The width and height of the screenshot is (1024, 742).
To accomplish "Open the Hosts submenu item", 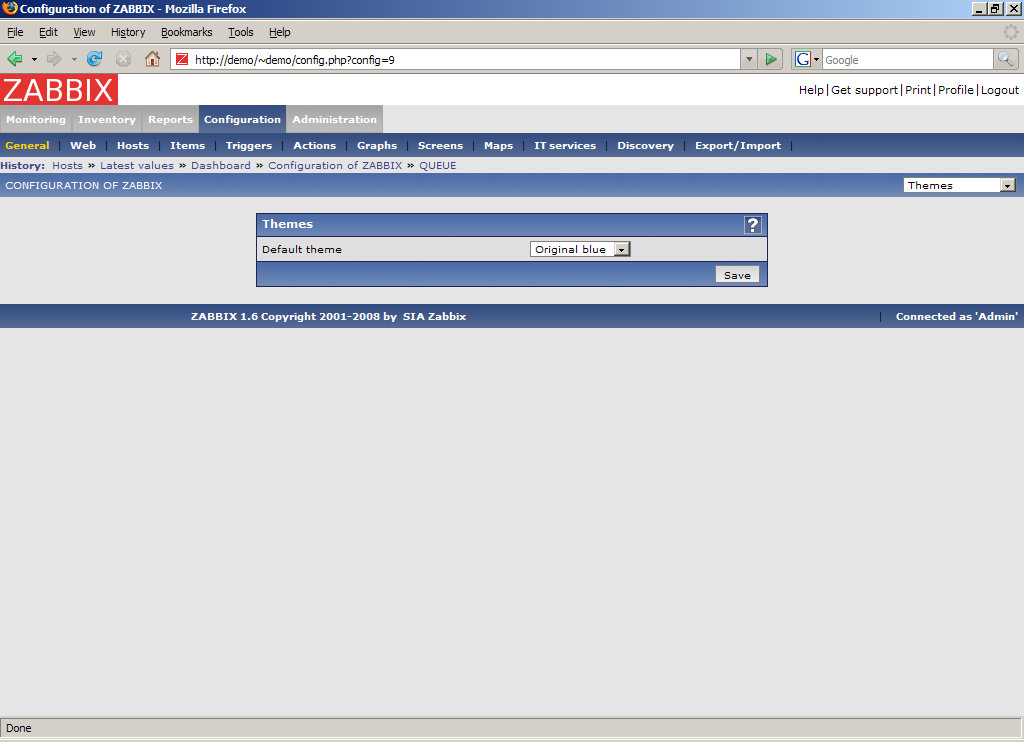I will (133, 146).
